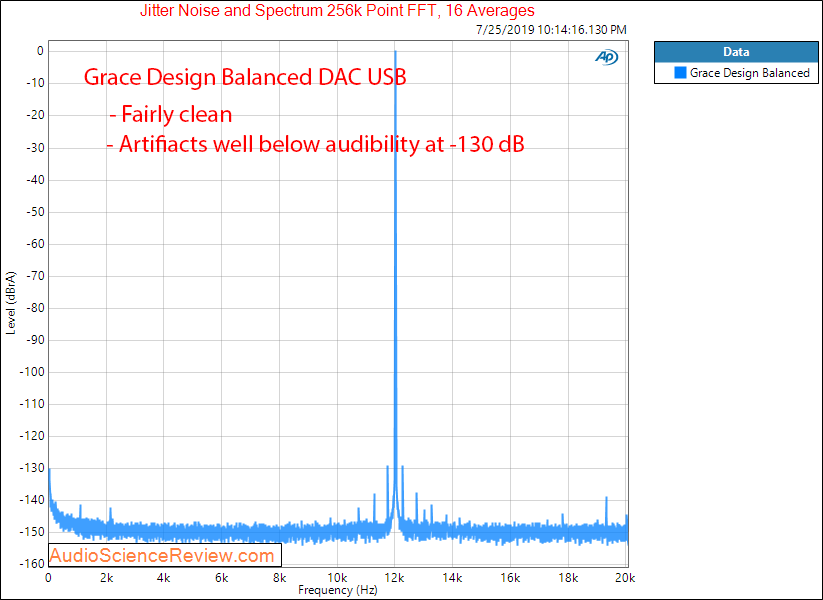Click the 16k frequency tick label
The width and height of the screenshot is (823, 600).
(x=510, y=578)
